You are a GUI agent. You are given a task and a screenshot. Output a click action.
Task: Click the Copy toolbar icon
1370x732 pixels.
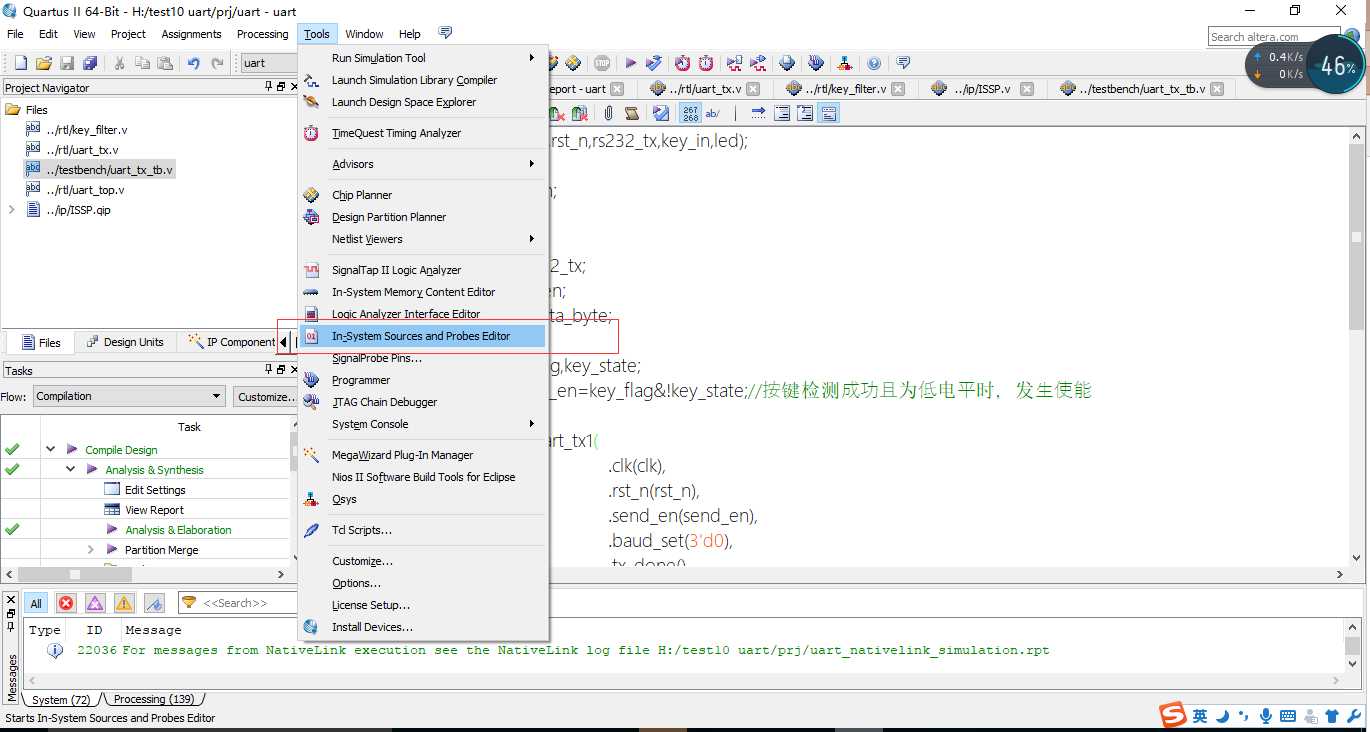pyautogui.click(x=142, y=63)
